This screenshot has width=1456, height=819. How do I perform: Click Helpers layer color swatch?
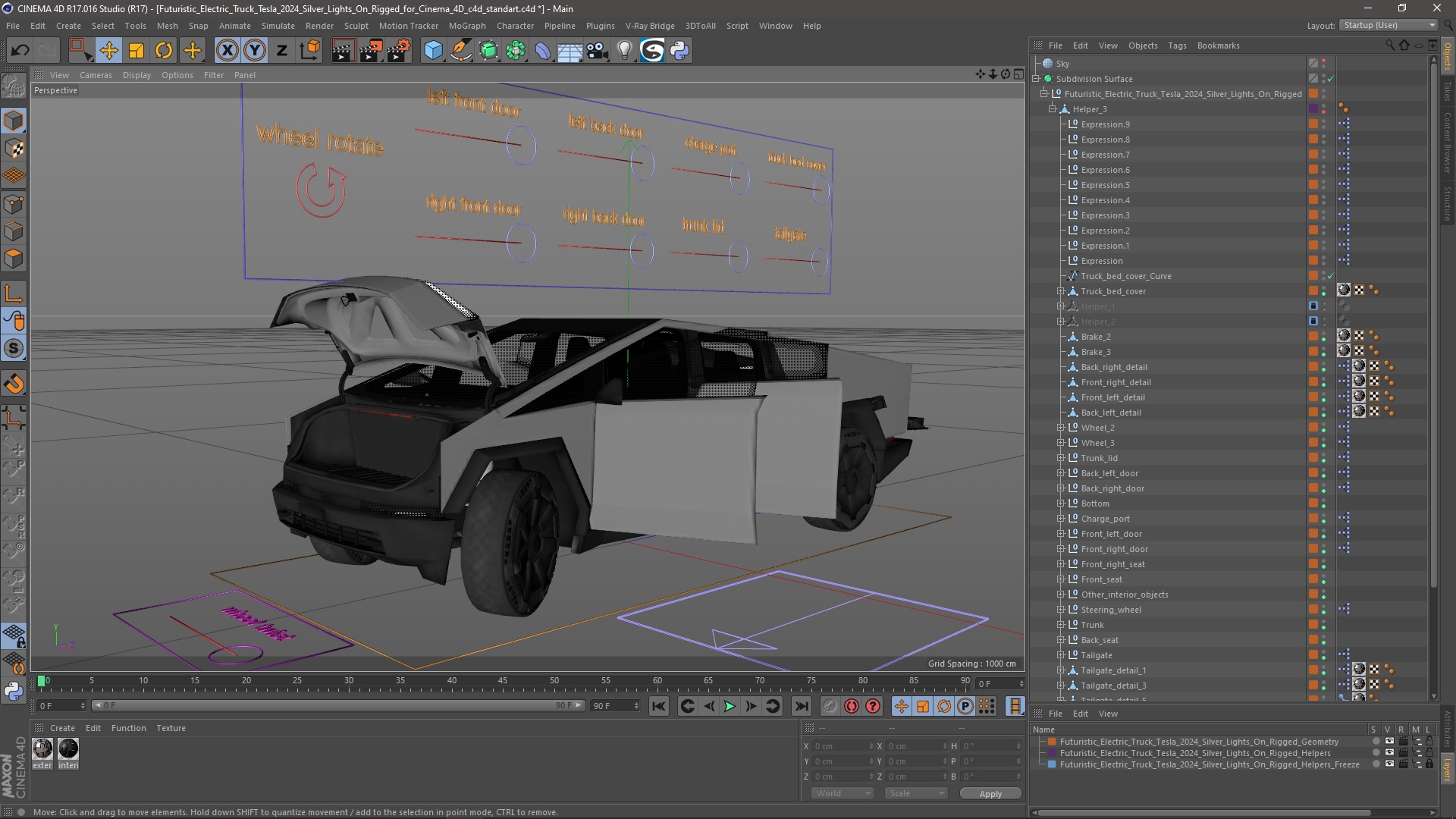tap(1052, 753)
